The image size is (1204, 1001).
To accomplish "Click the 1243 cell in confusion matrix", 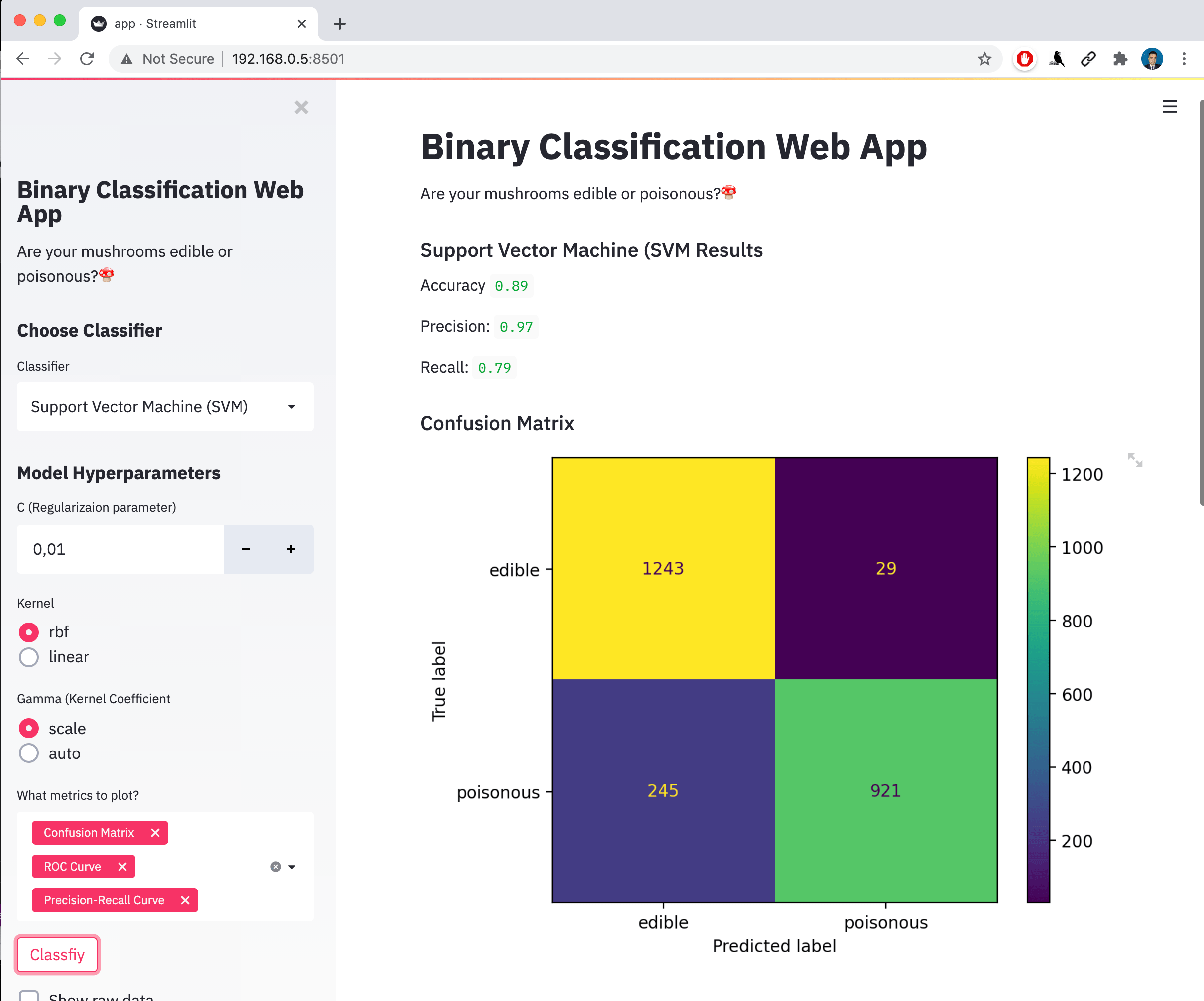I will tap(663, 568).
